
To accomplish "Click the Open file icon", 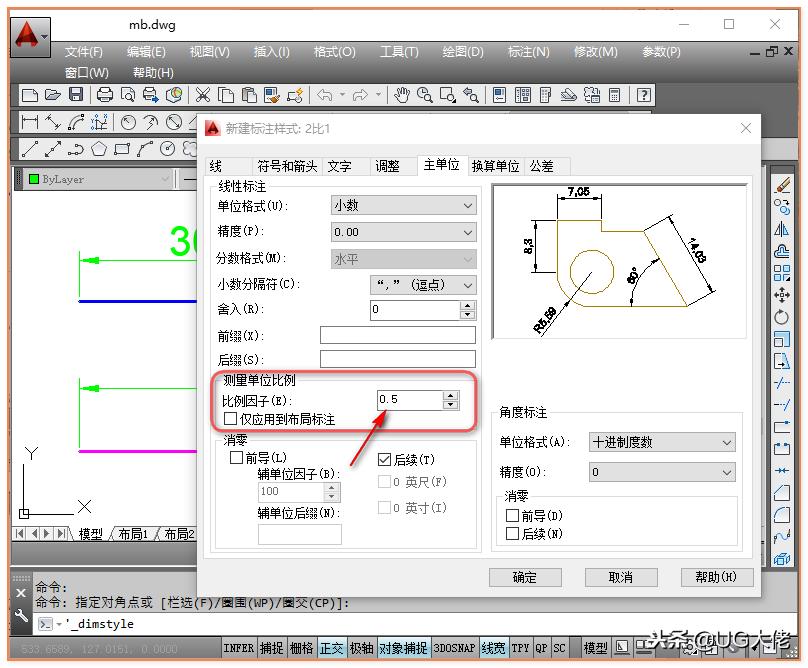I will point(53,94).
